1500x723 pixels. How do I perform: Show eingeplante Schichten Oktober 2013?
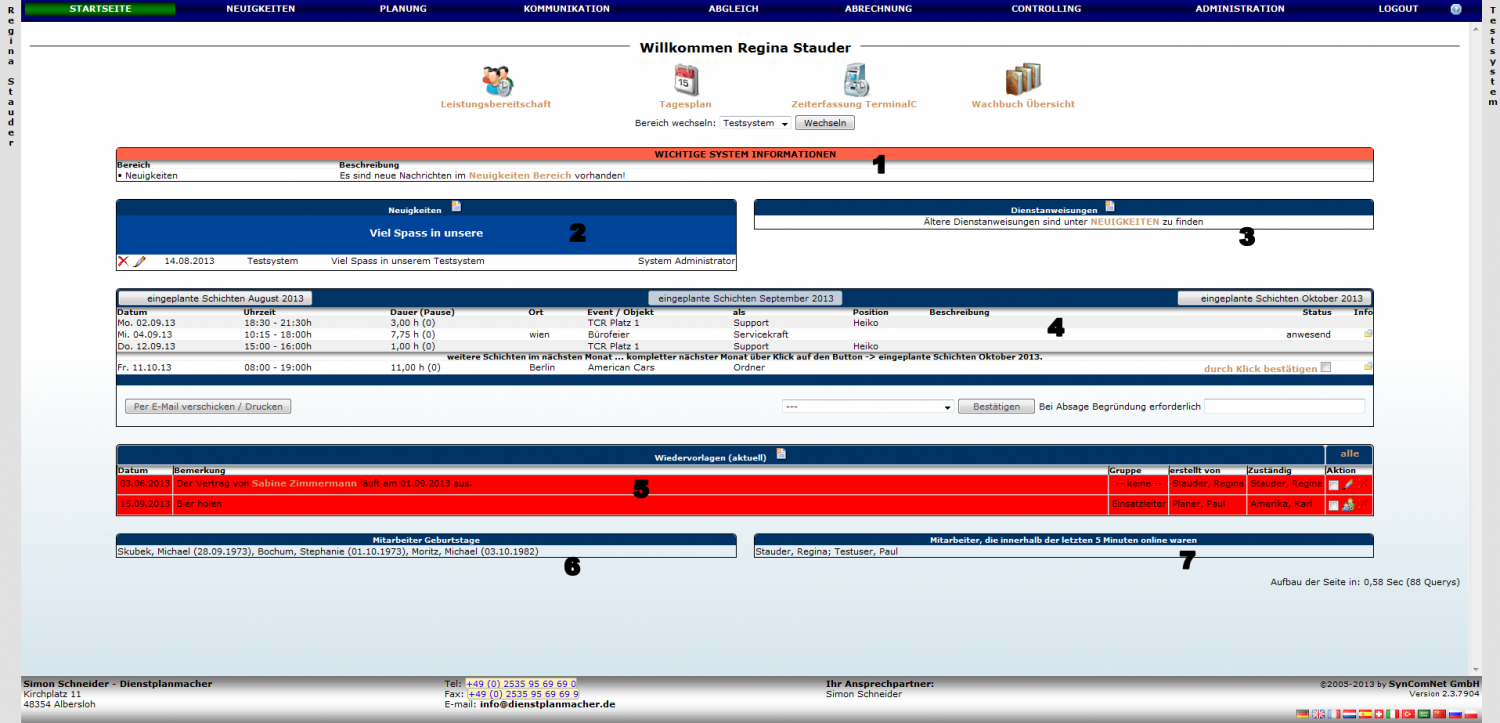click(x=1274, y=298)
